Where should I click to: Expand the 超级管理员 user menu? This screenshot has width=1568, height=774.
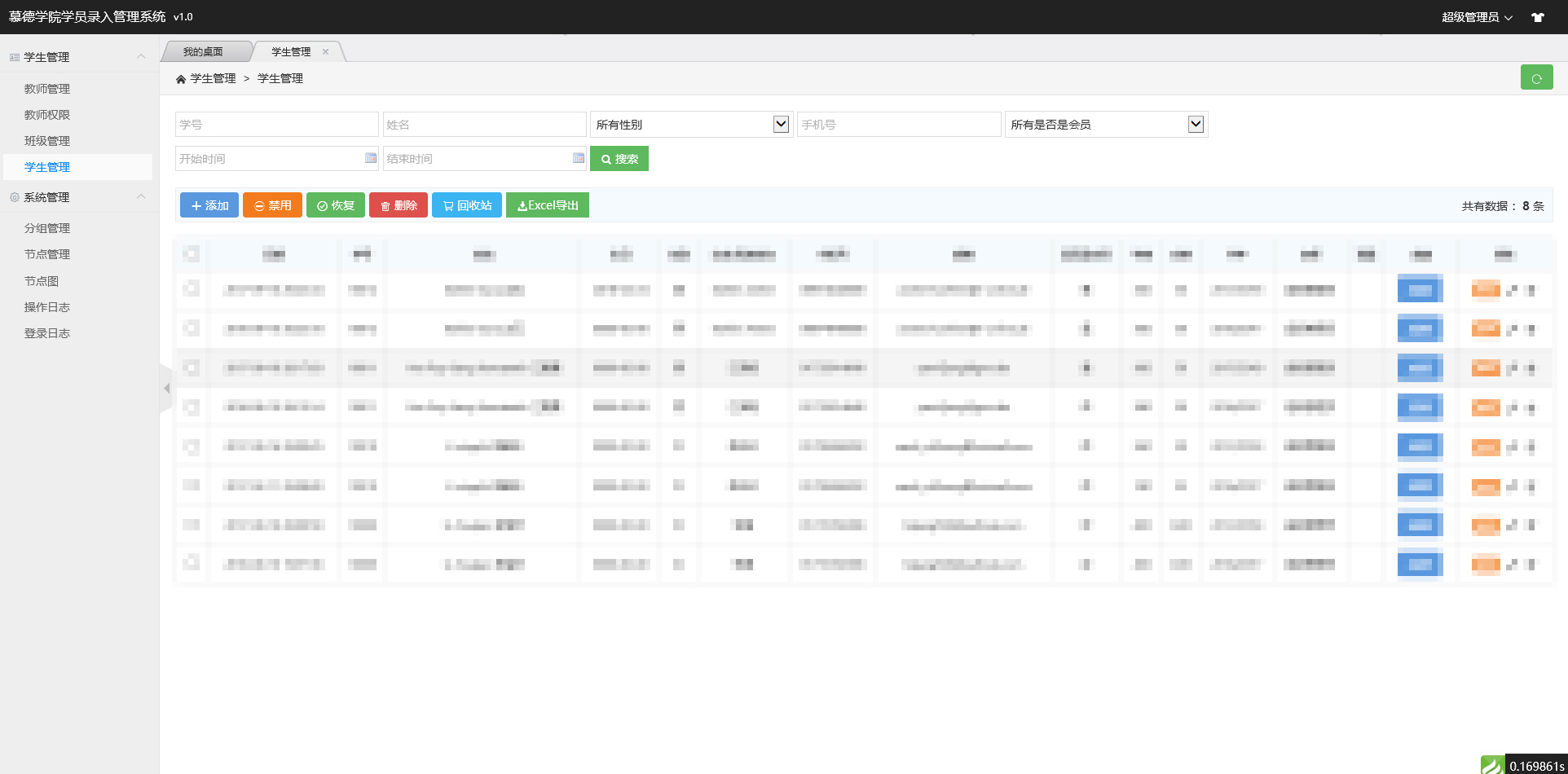pos(1476,17)
